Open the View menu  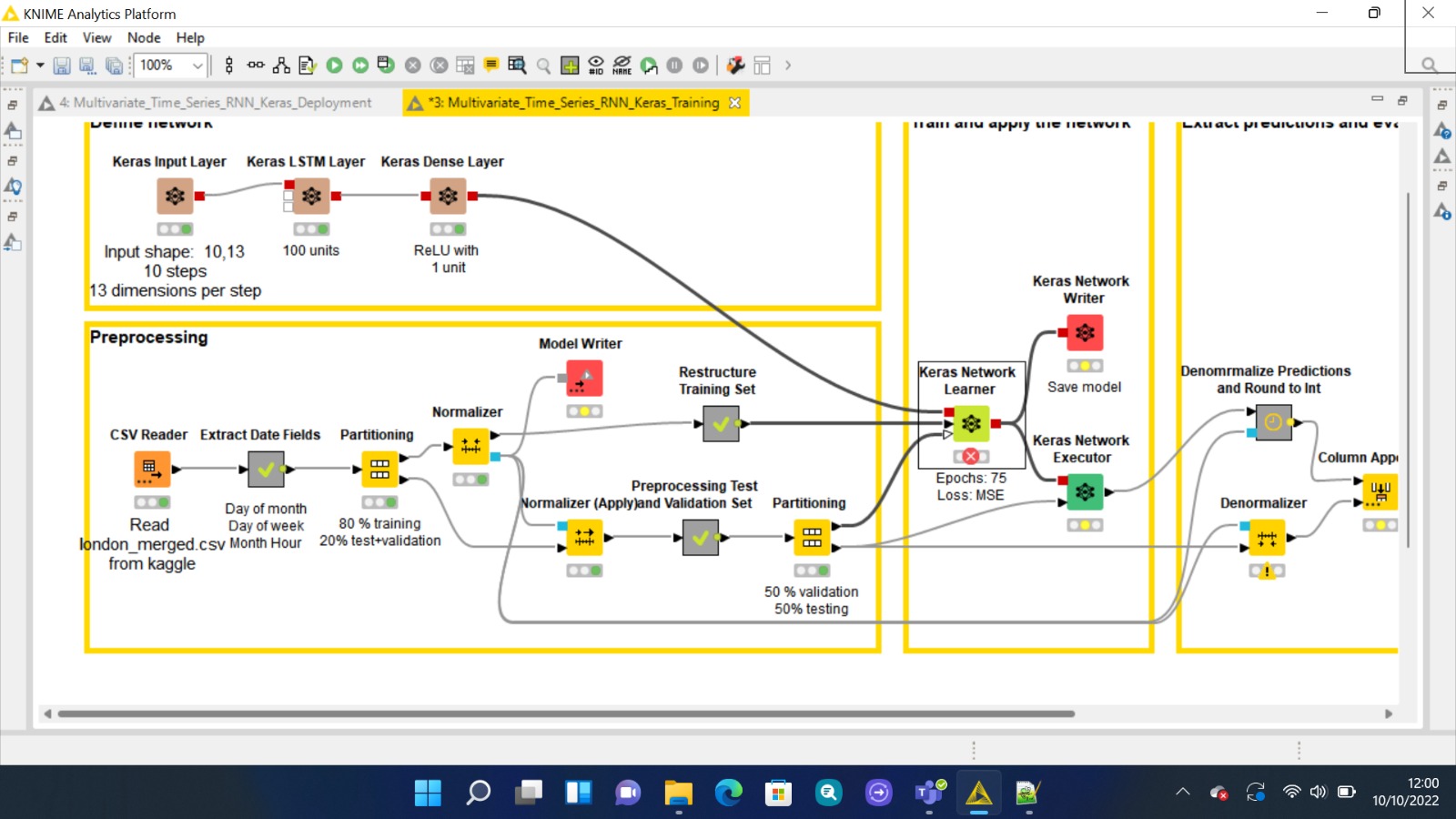[96, 37]
